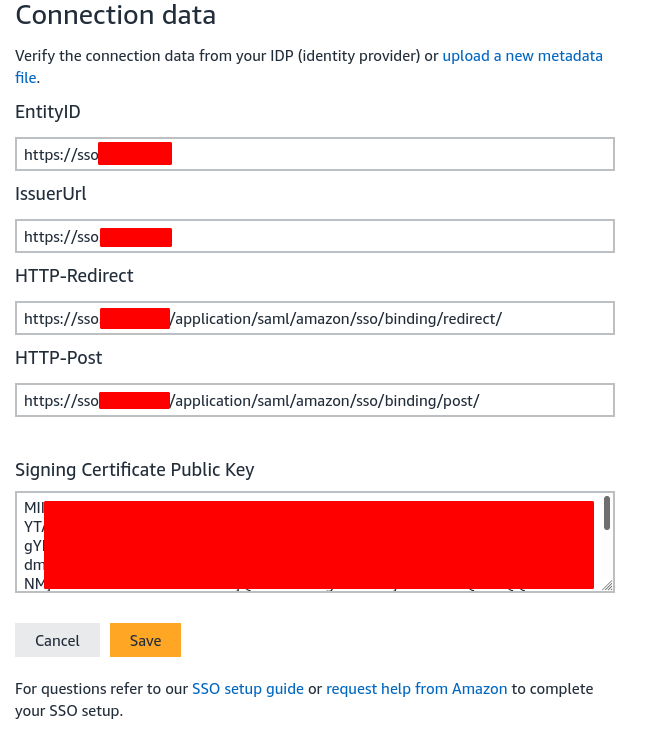Image resolution: width=662 pixels, height=739 pixels.
Task: Click the IssuerUrl label text
Action: pos(51,194)
